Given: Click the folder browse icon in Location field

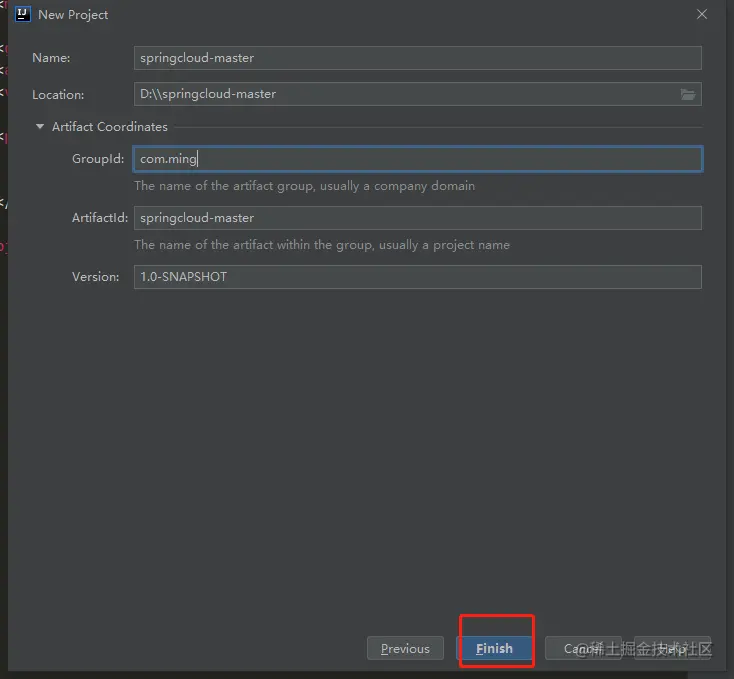Looking at the screenshot, I should click(x=687, y=95).
